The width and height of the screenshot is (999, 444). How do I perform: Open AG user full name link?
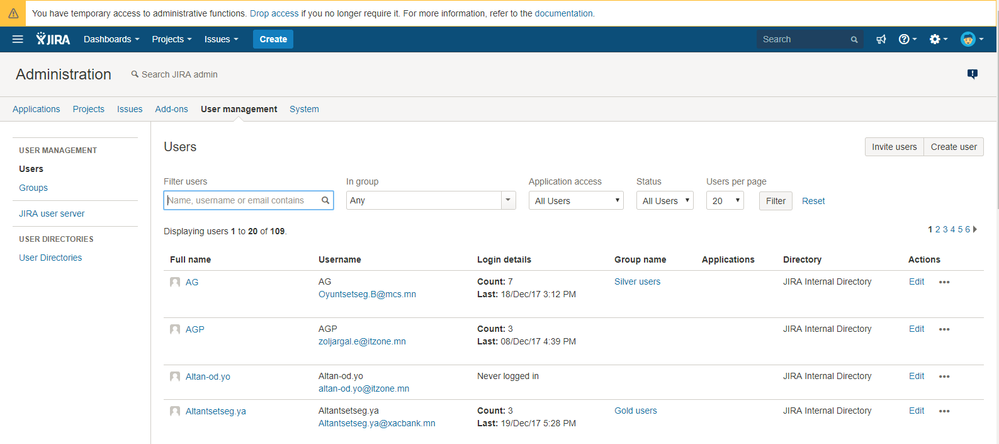tap(192, 282)
